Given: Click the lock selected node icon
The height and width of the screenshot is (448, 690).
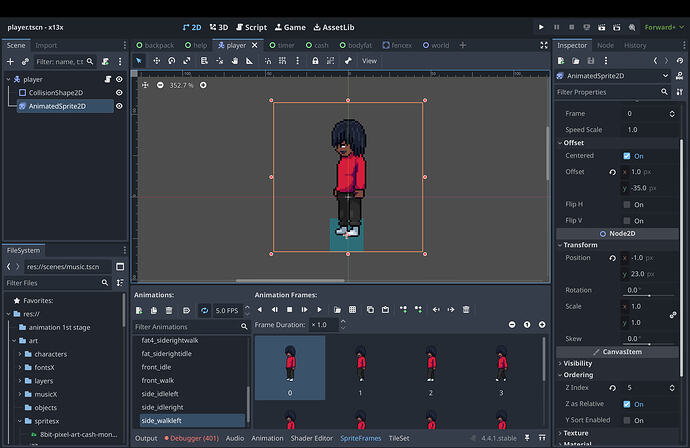Looking at the screenshot, I should pos(314,61).
